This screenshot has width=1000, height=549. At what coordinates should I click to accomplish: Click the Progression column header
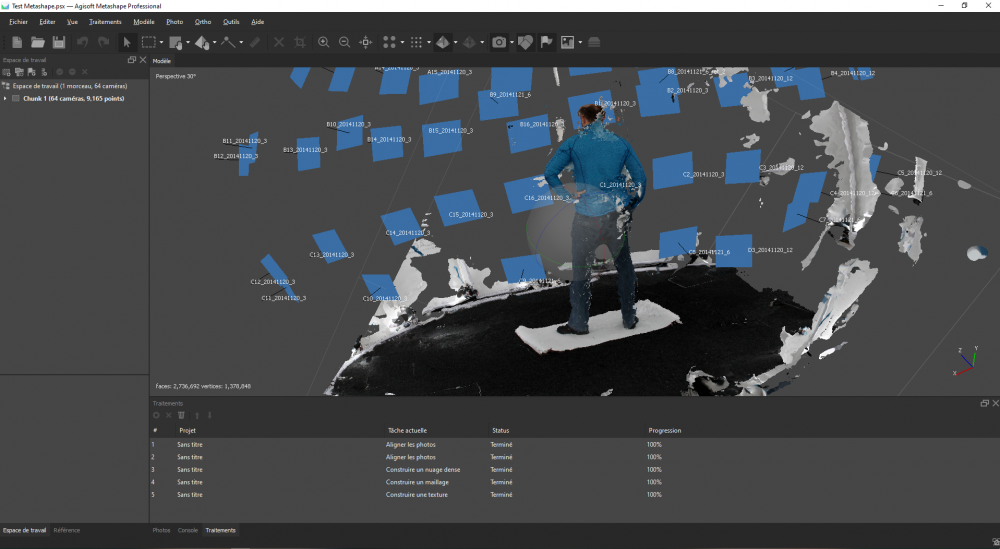[665, 430]
